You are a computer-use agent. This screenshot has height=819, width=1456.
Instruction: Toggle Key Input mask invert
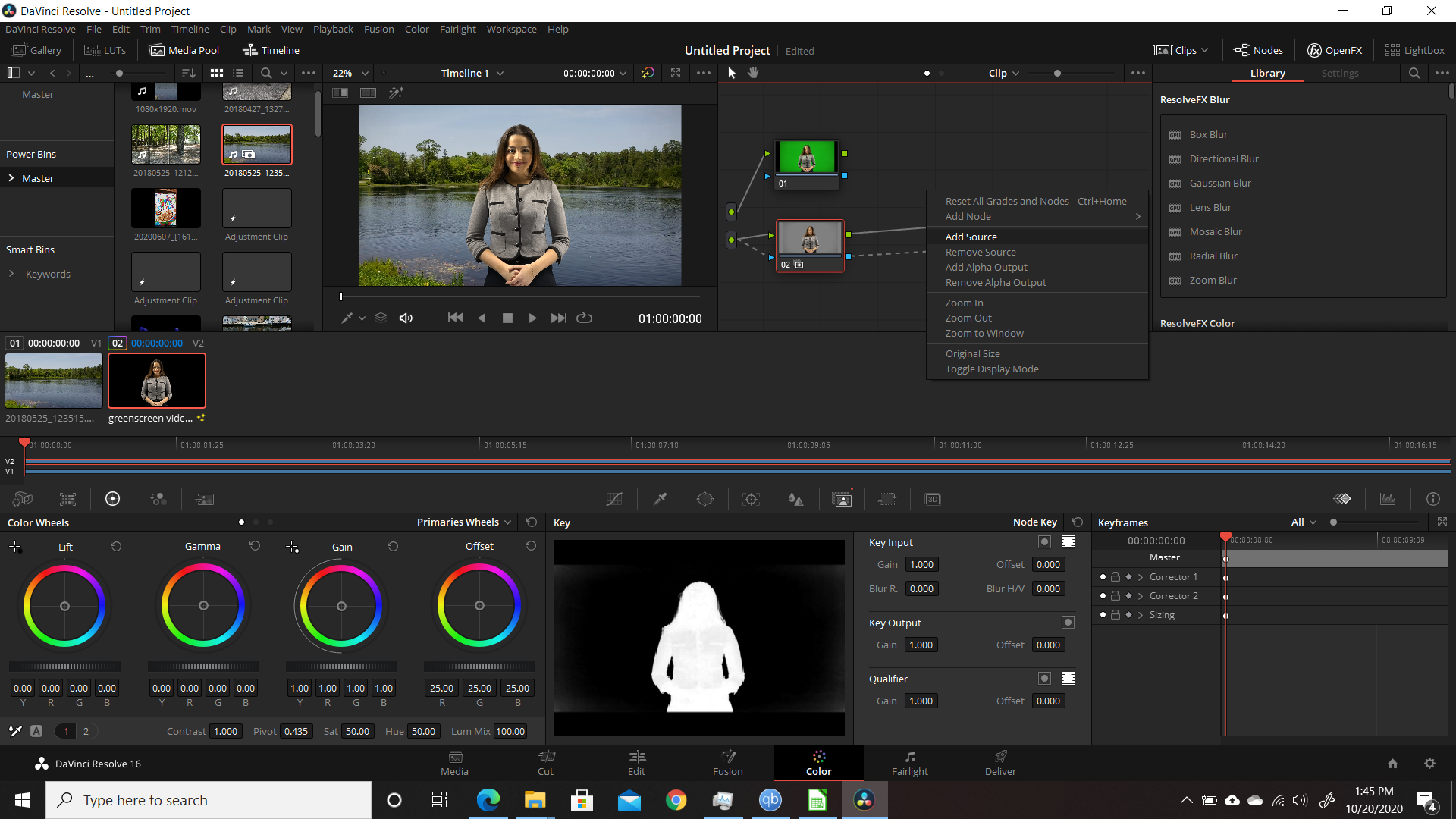coord(1068,542)
